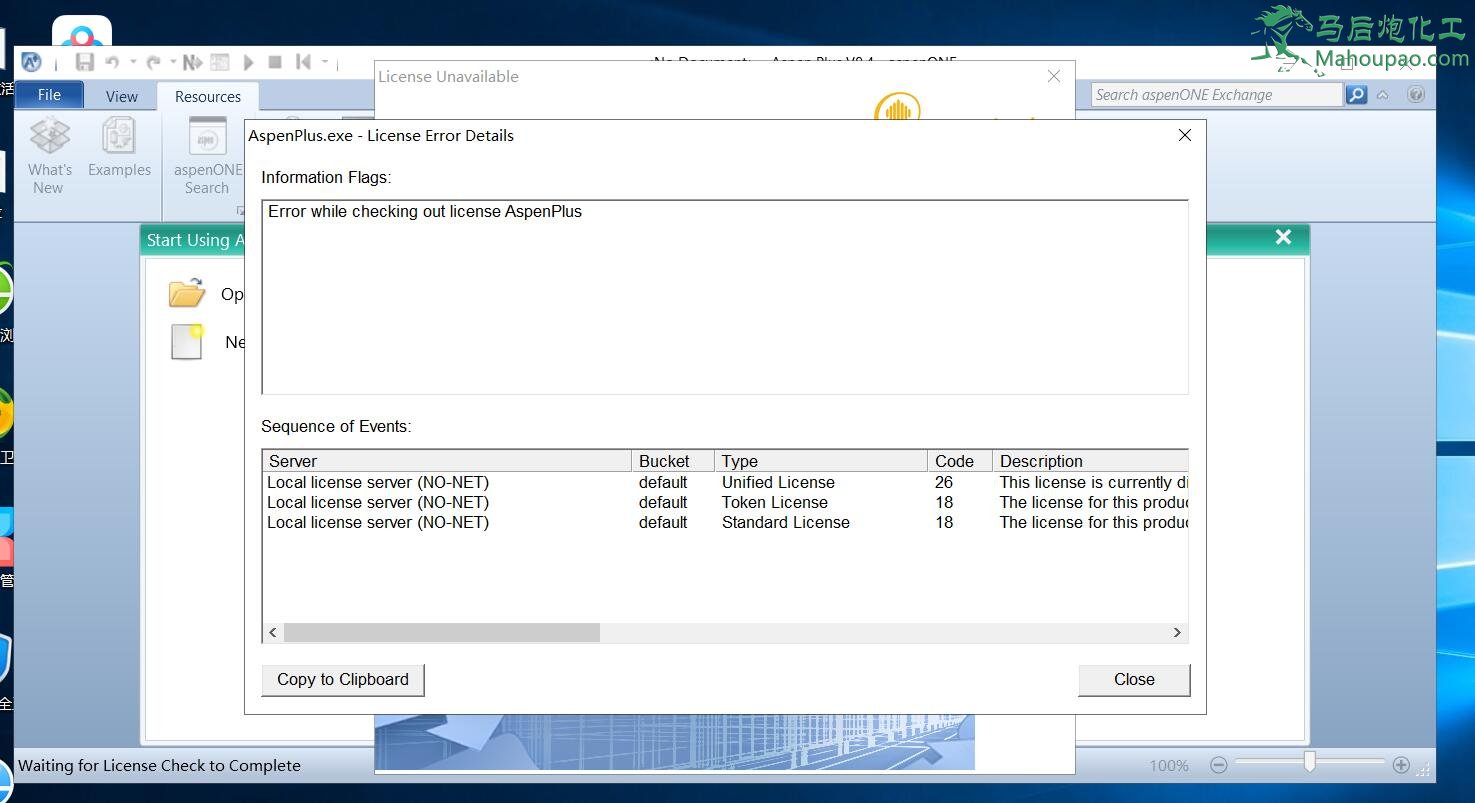Close the License Error Details dialog via X
1475x803 pixels.
(1185, 135)
